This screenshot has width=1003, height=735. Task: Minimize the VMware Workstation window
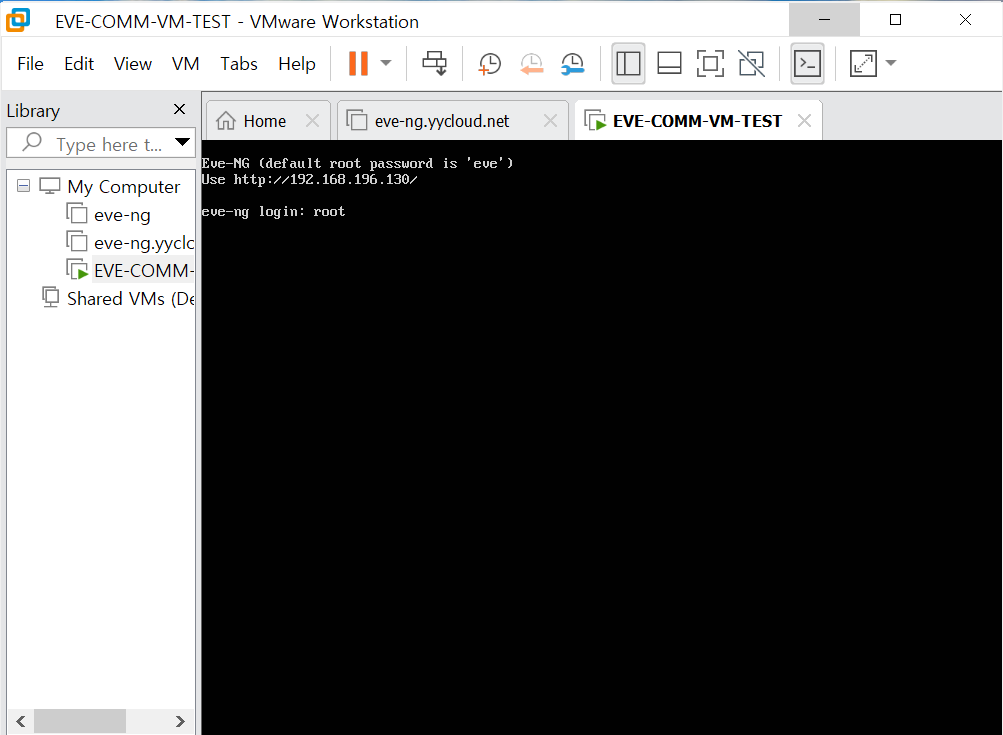pos(825,19)
